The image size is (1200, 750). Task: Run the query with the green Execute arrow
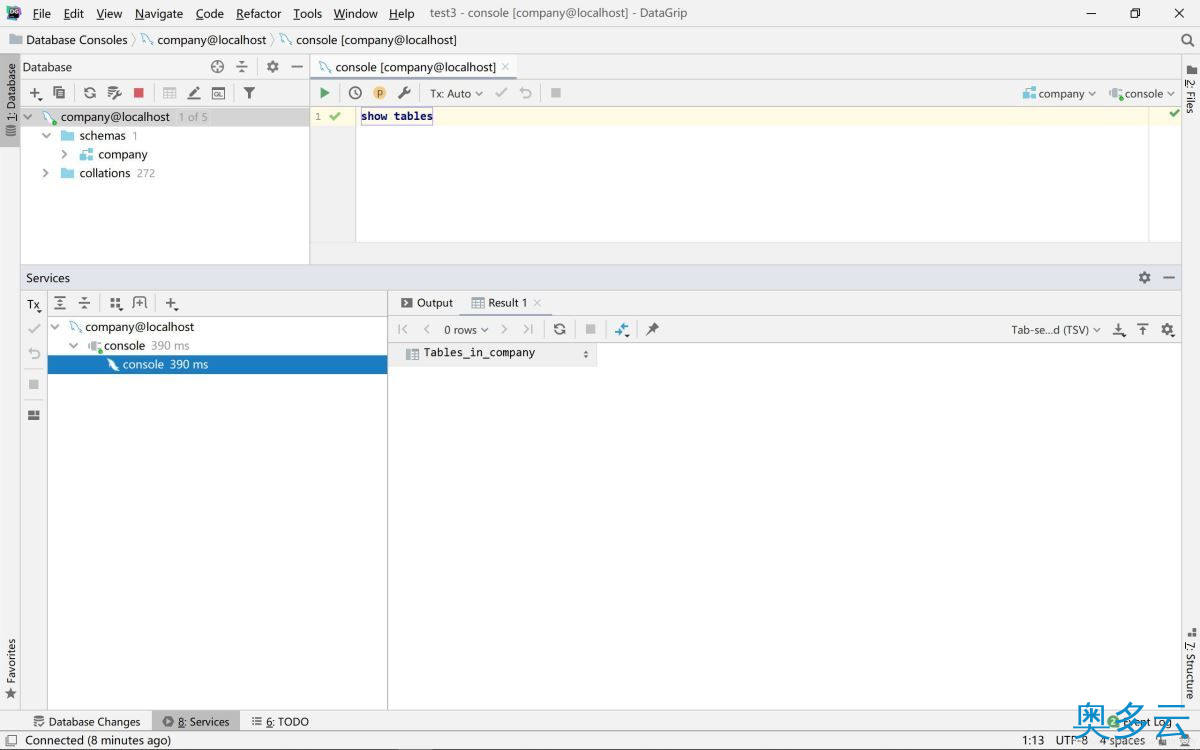[325, 93]
